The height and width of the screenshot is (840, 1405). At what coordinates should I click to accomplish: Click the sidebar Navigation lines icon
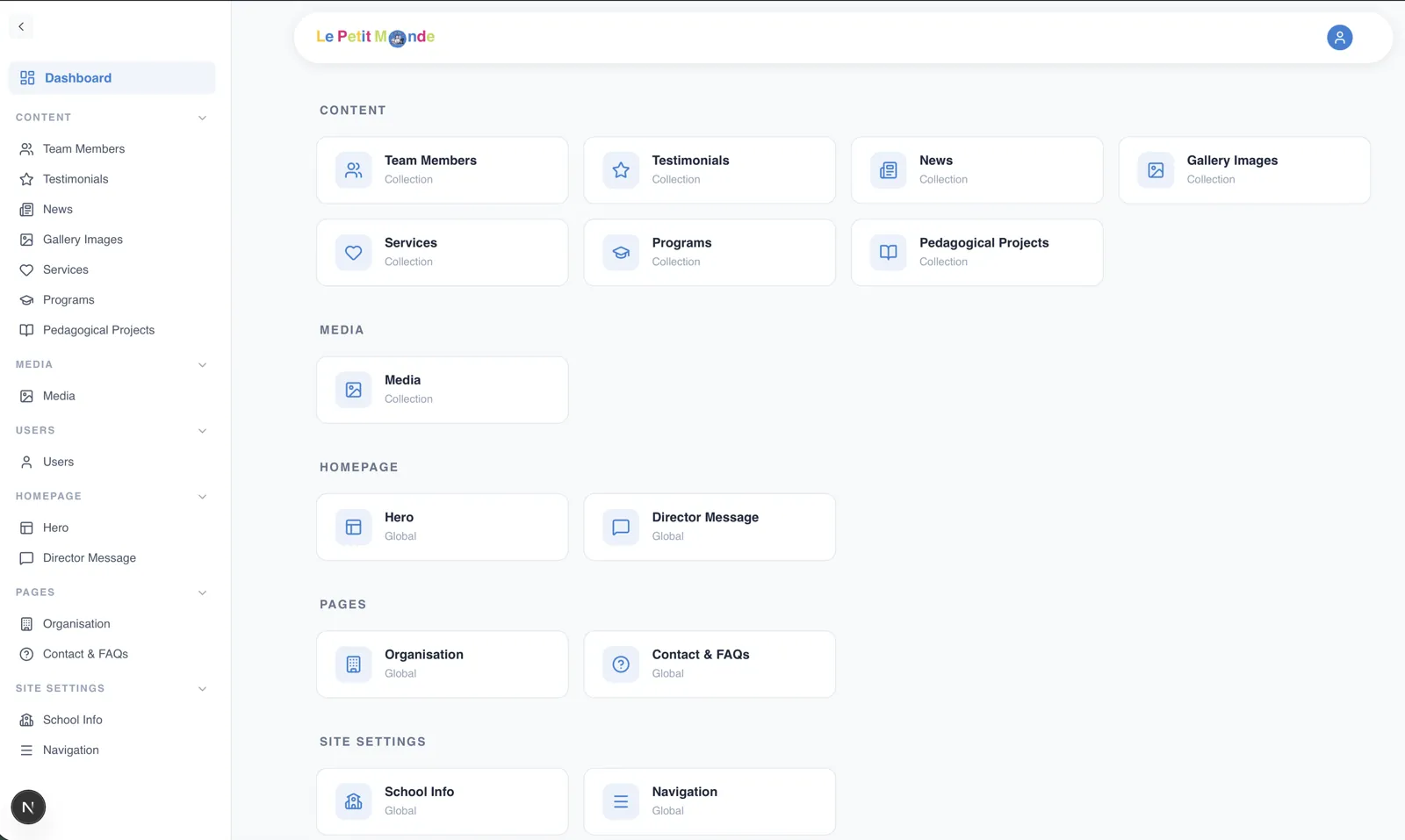(x=26, y=750)
